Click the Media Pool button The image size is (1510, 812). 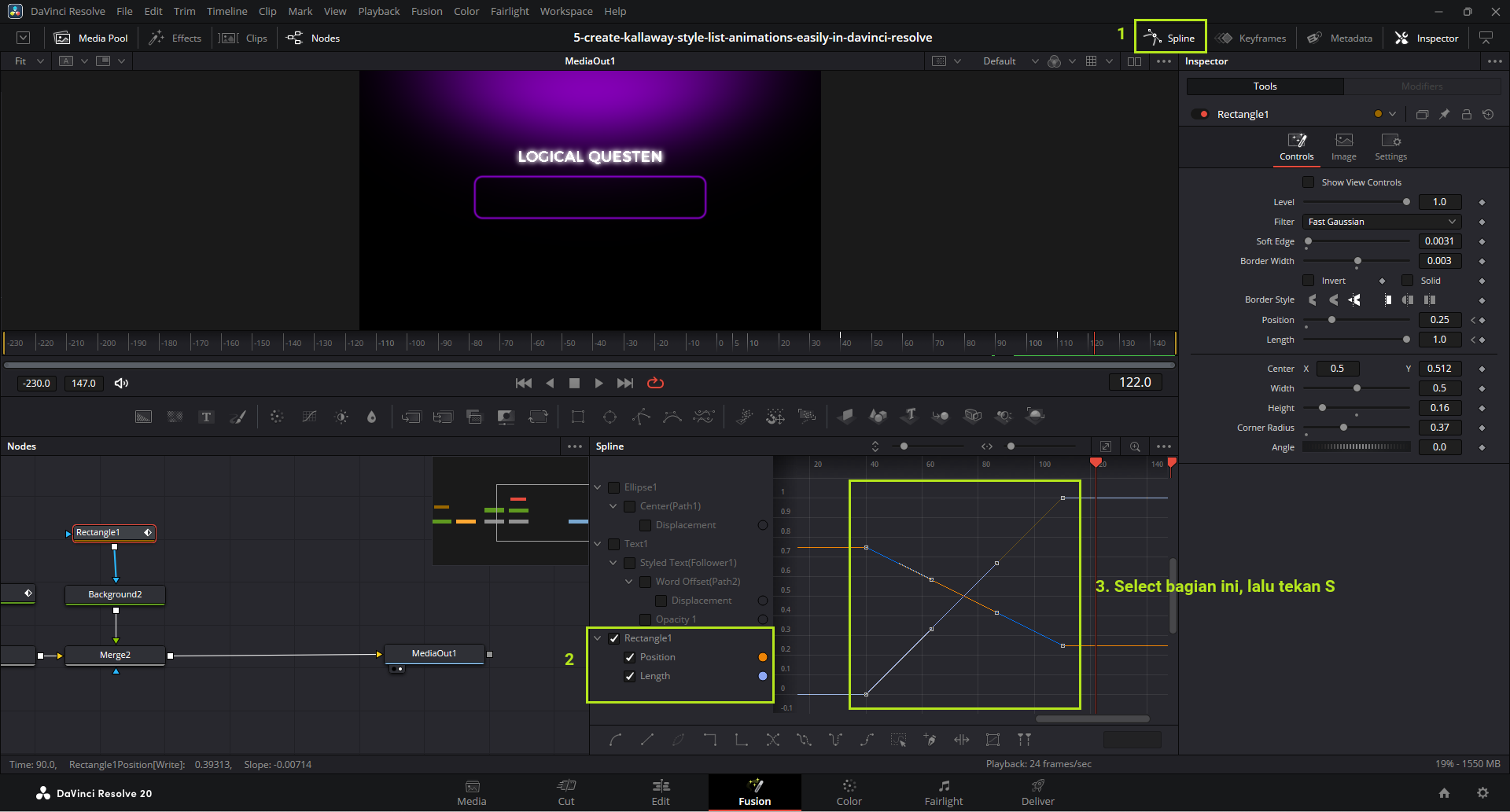[x=91, y=38]
